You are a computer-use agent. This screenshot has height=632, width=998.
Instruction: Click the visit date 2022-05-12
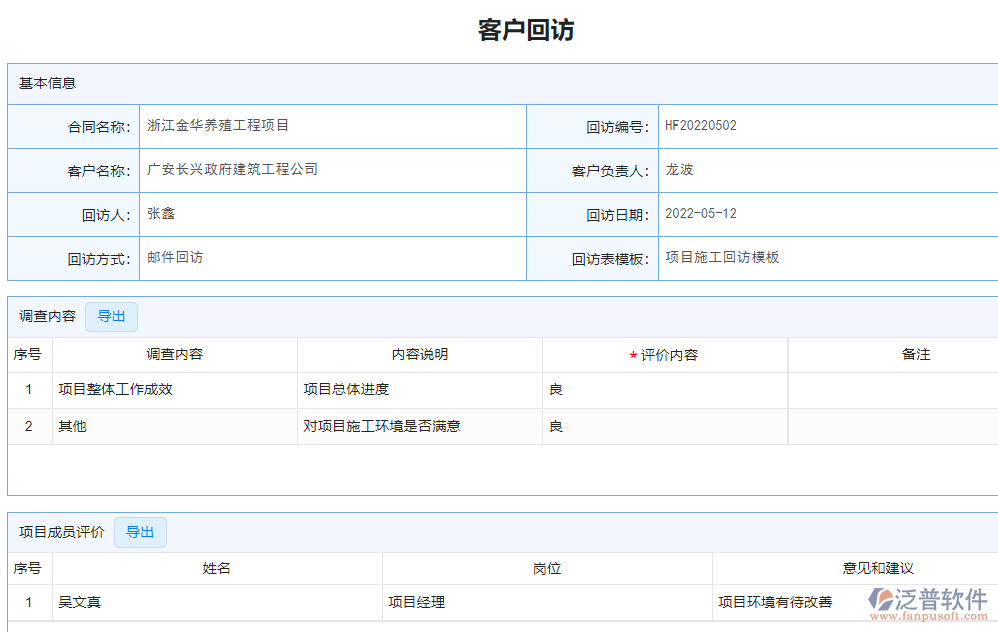pyautogui.click(x=700, y=213)
